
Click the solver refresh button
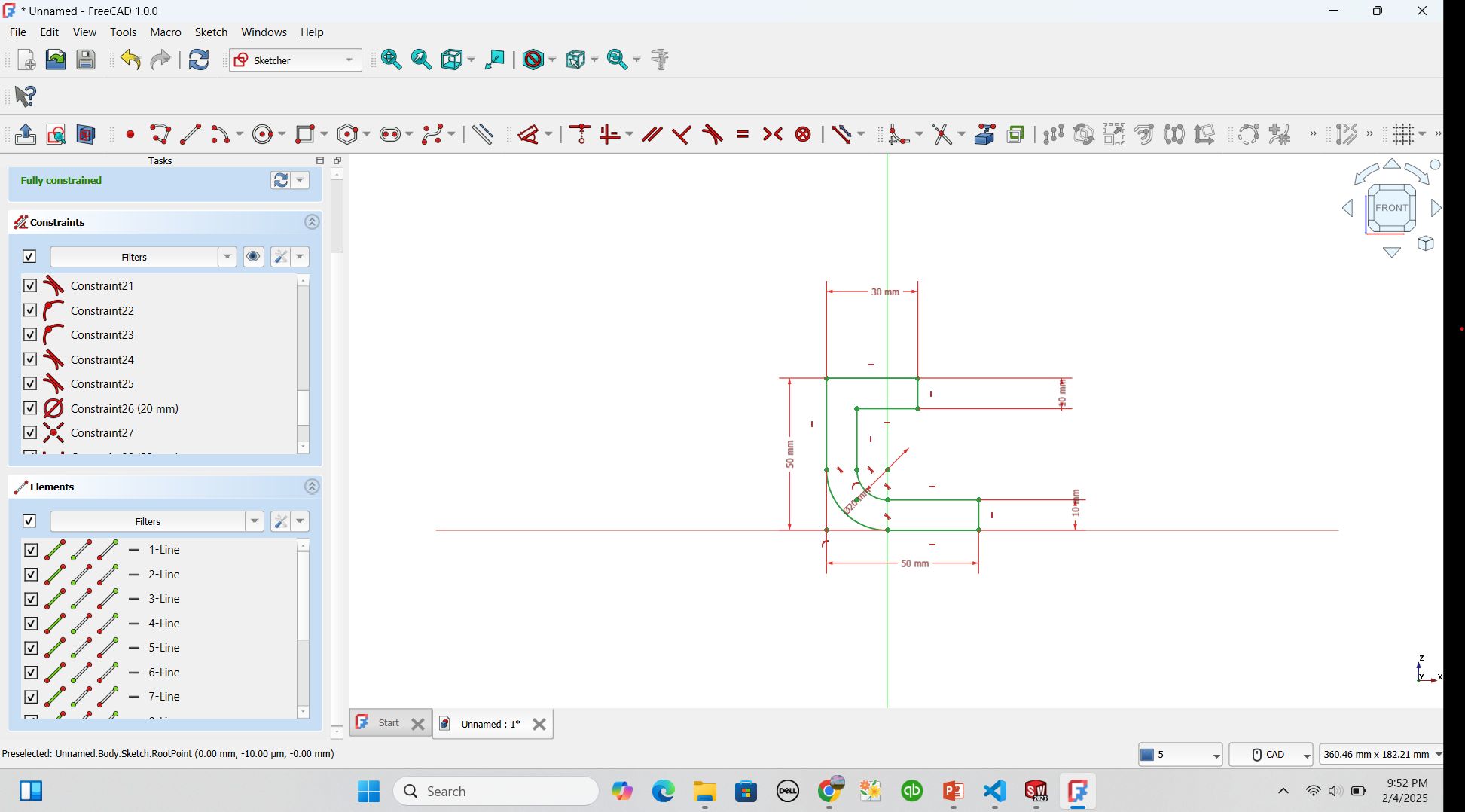[280, 180]
